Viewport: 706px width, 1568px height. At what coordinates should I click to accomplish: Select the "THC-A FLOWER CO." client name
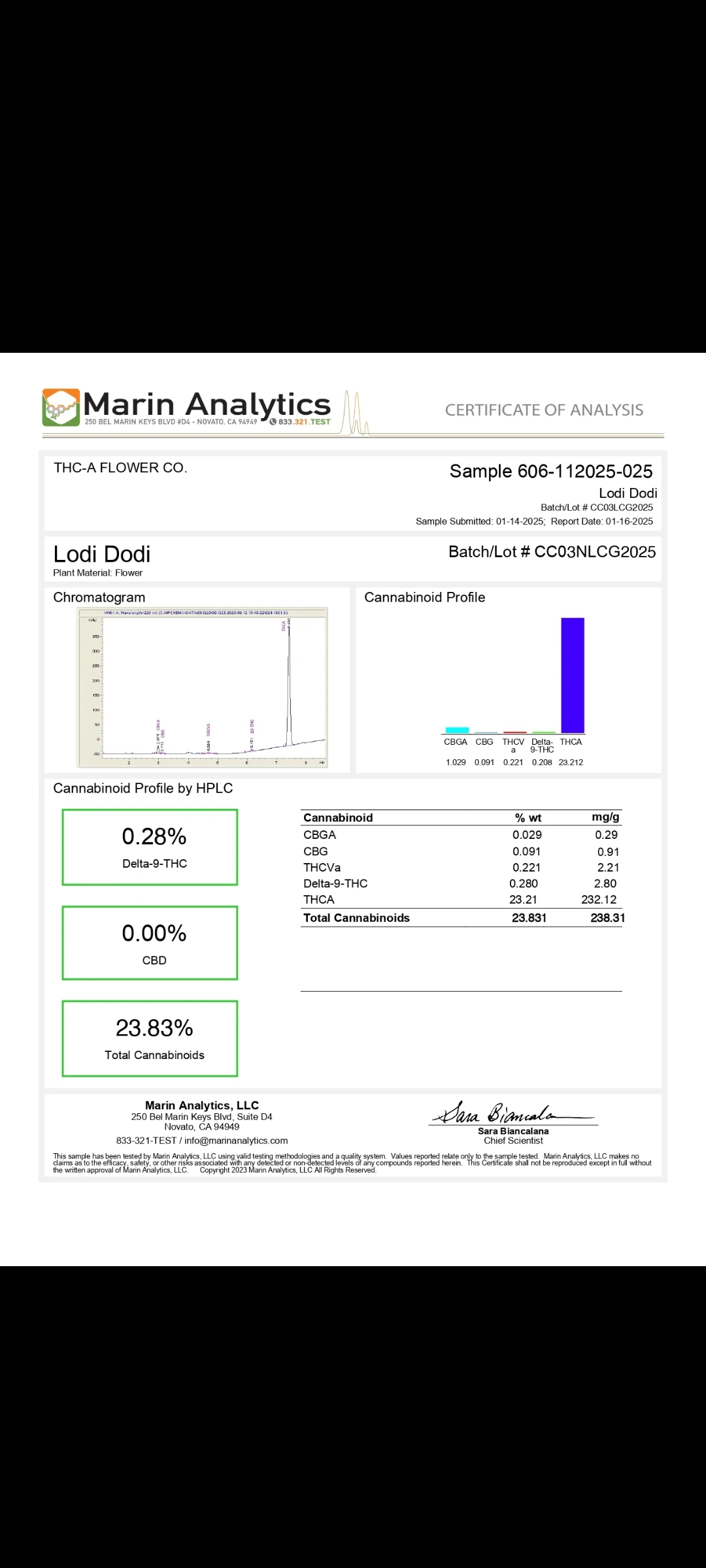(120, 468)
